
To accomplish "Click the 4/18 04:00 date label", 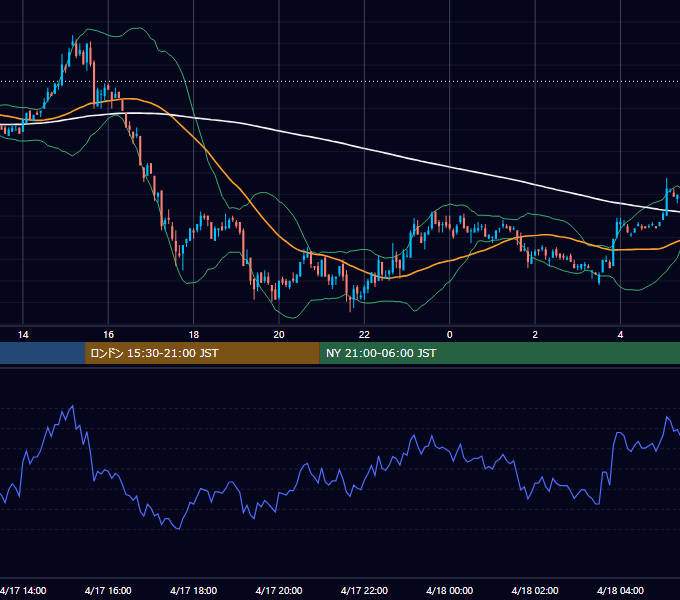I will [x=621, y=590].
